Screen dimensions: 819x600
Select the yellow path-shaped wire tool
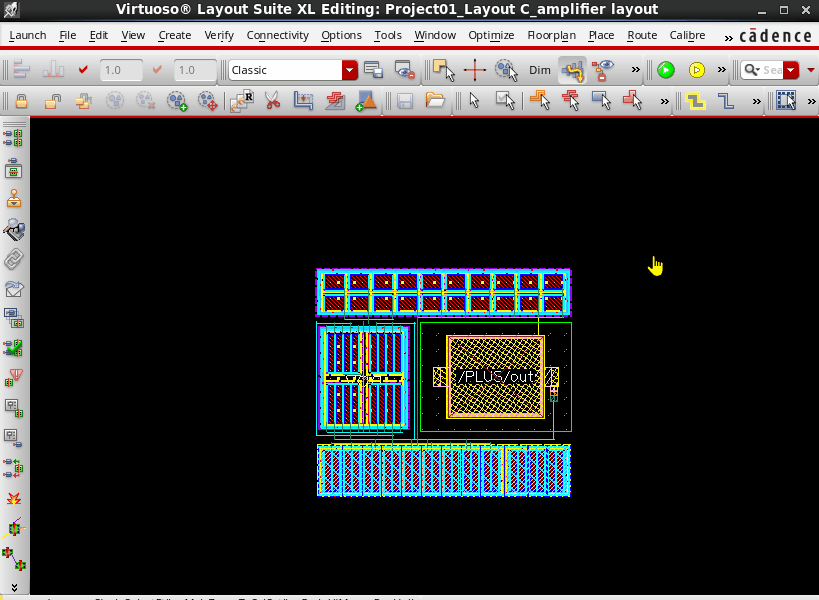click(x=695, y=101)
